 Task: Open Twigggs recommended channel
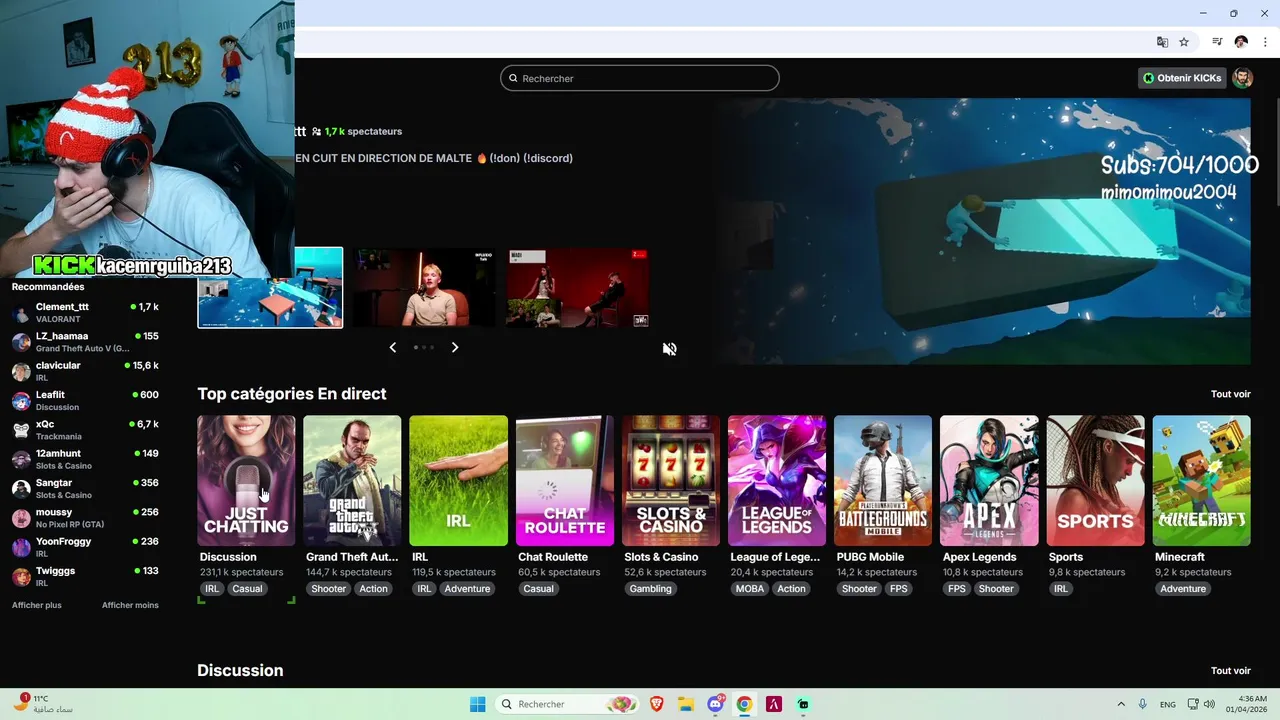tap(85, 577)
